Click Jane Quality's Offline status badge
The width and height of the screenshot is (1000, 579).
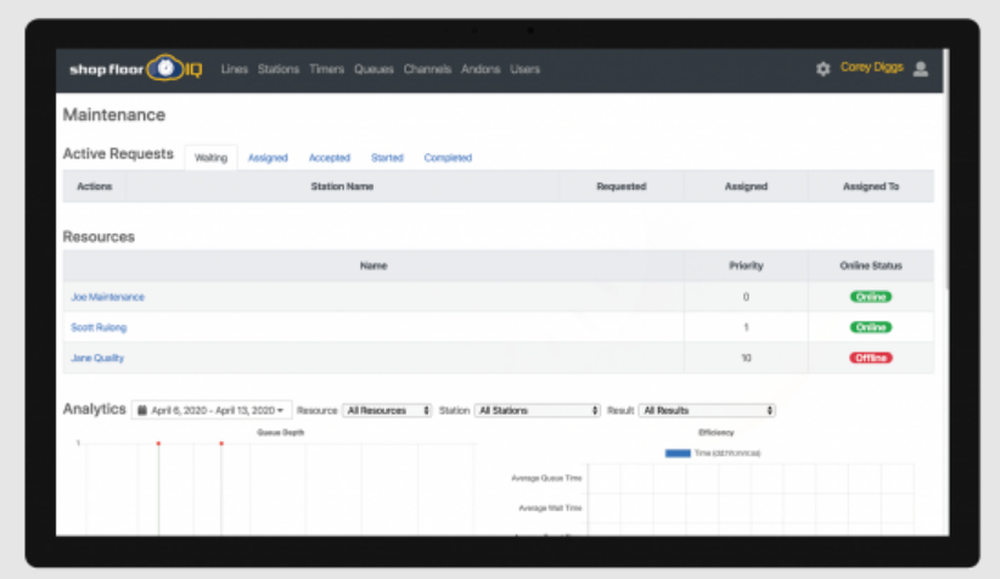869,358
